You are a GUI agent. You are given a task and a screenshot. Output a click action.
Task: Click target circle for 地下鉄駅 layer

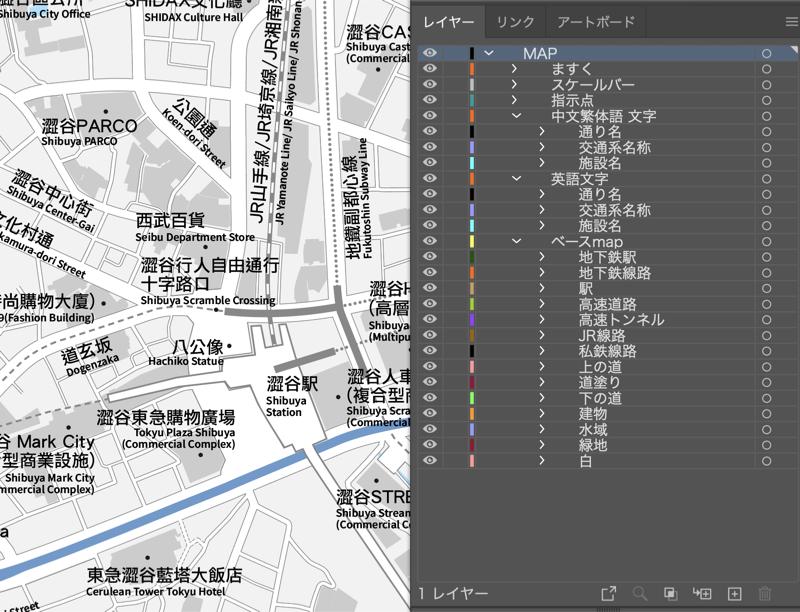(766, 257)
